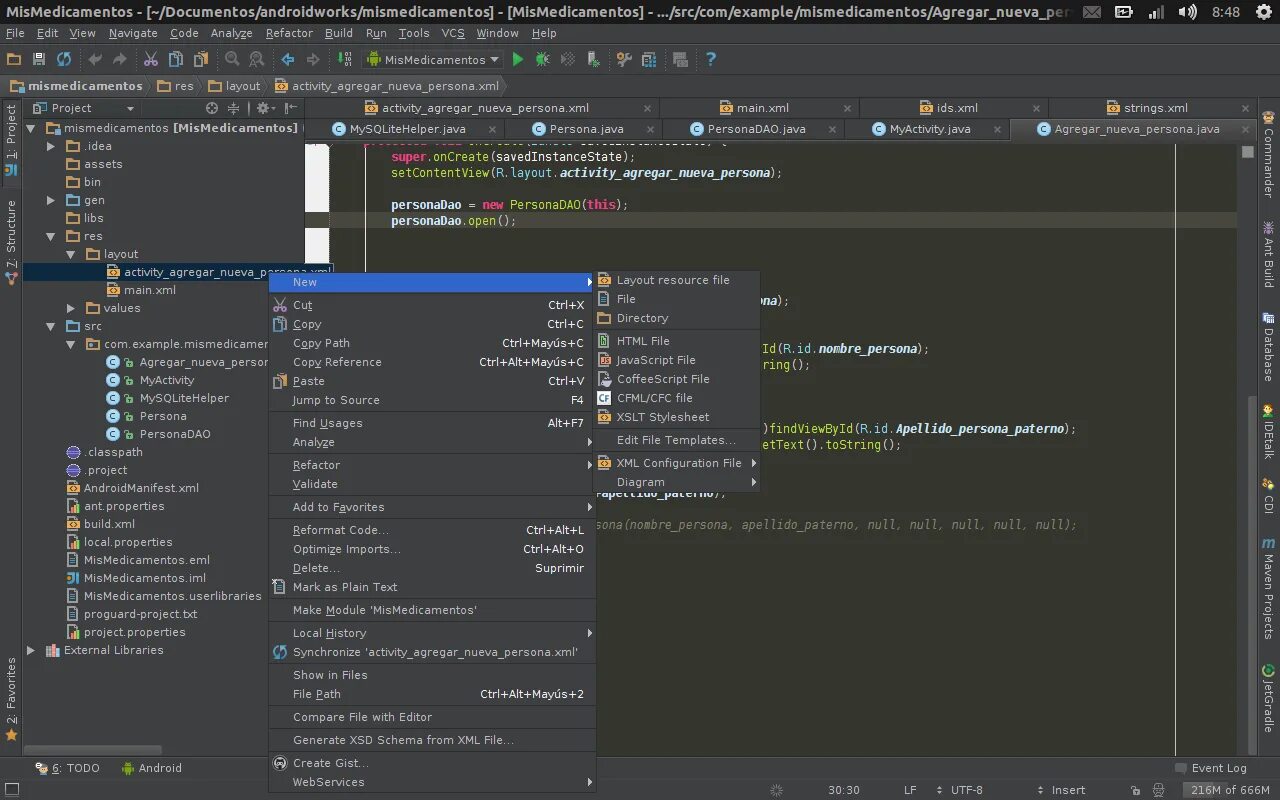
Task: Click the Find magnifier toolbar icon
Action: tap(232, 60)
